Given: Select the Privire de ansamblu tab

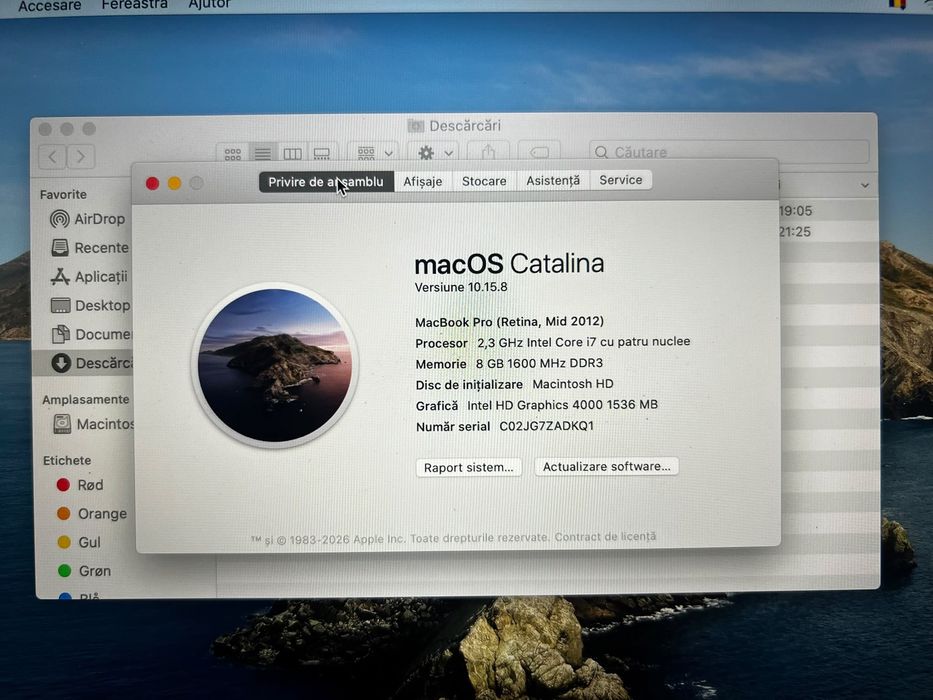Looking at the screenshot, I should point(326,182).
